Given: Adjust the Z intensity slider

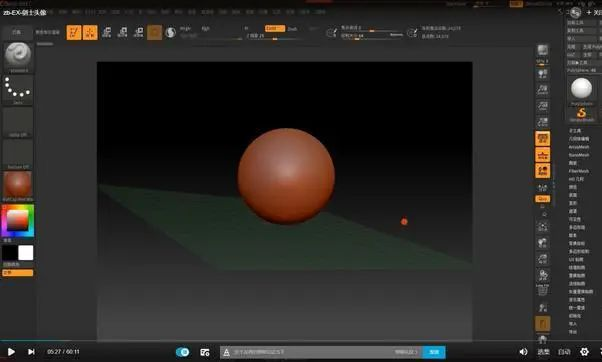Looking at the screenshot, I should (x=274, y=36).
